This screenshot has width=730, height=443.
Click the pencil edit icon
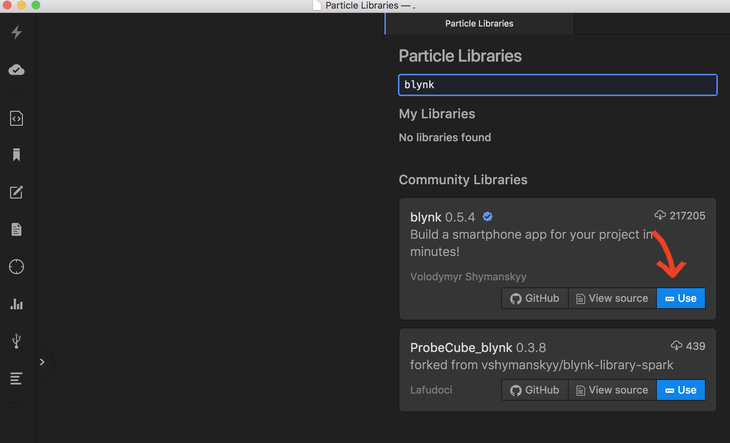(16, 192)
